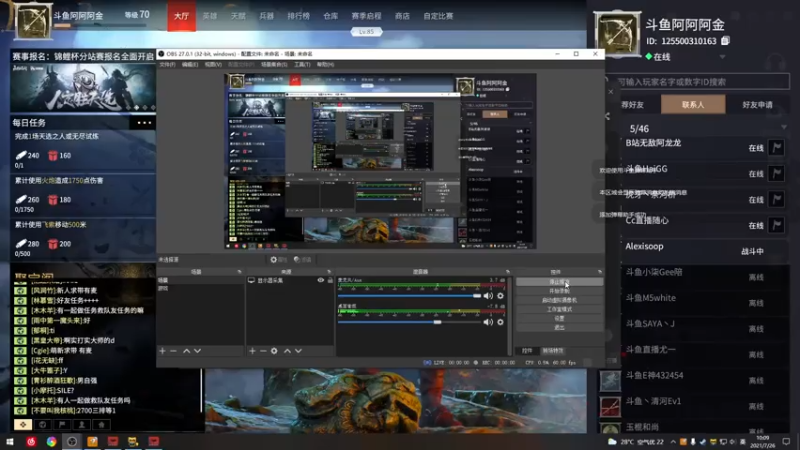Click the OBS exit button in controls
This screenshot has width=800, height=450.
[559, 328]
